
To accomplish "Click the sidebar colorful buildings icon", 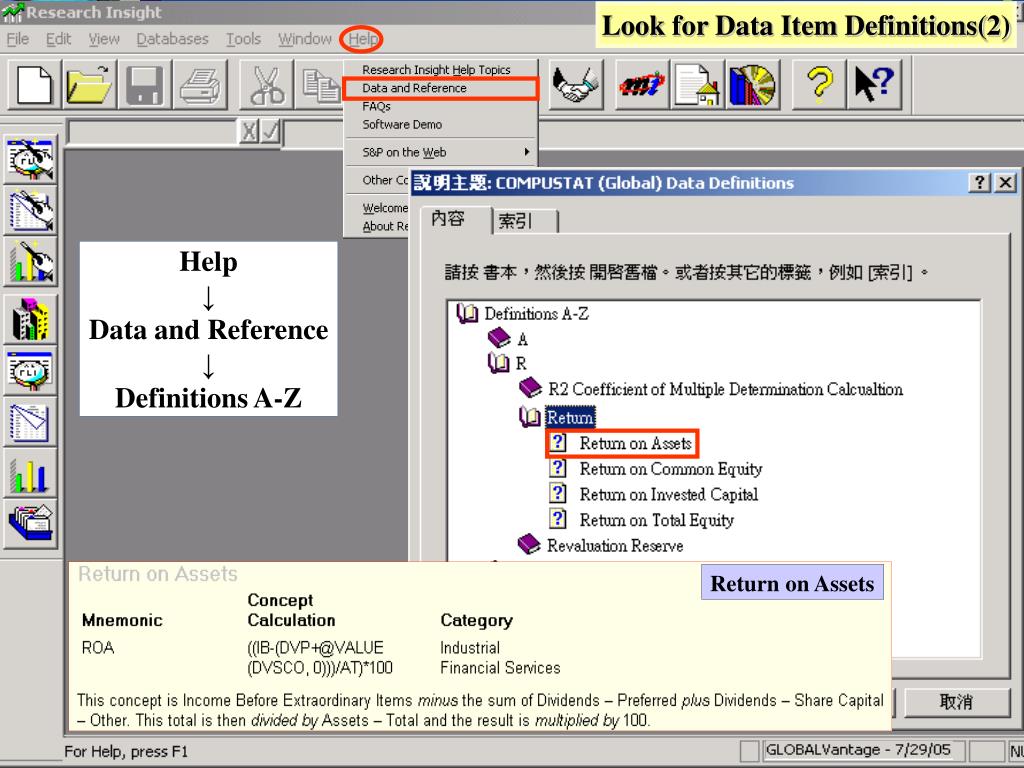I will [31, 319].
